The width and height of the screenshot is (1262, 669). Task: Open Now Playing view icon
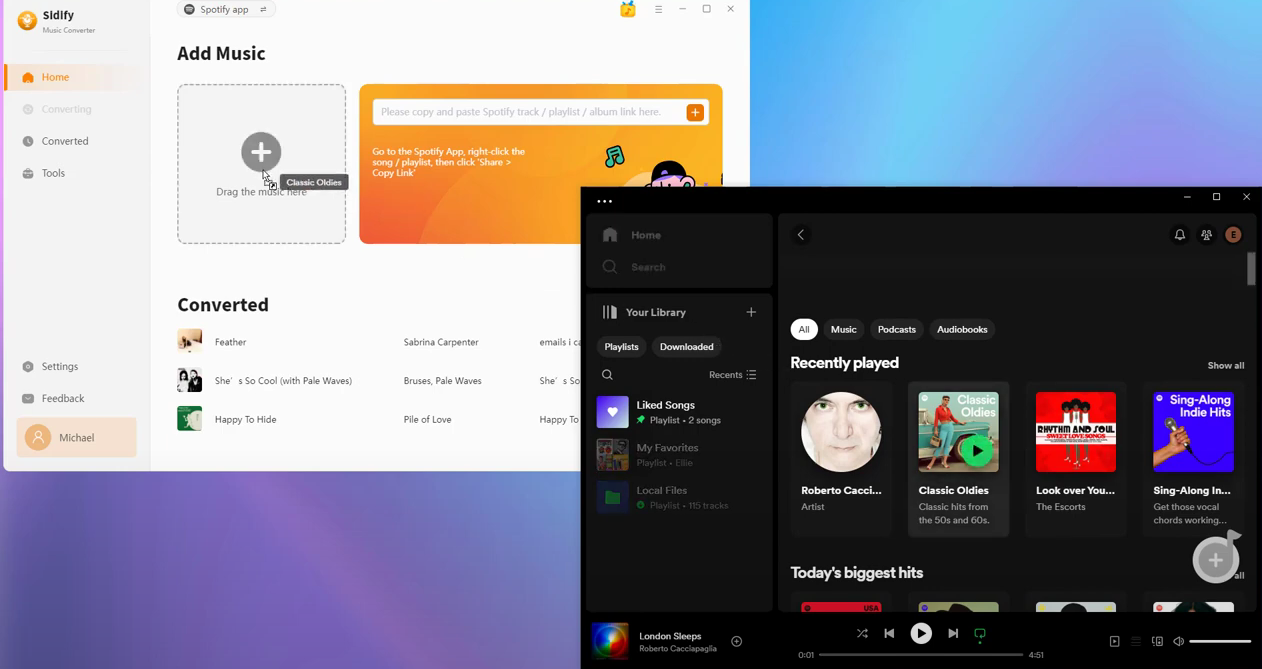pyautogui.click(x=1114, y=641)
